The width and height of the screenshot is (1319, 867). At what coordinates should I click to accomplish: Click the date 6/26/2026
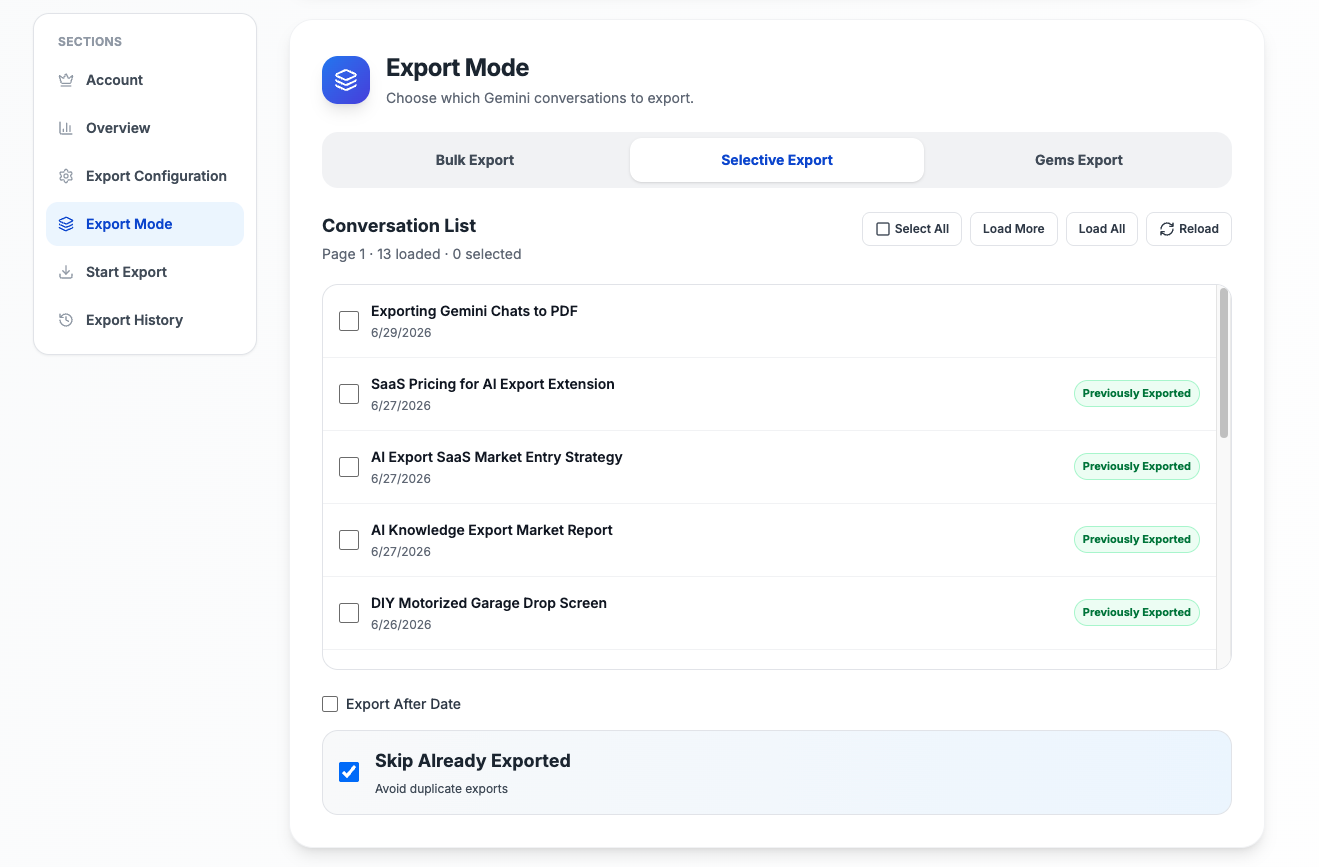coord(401,625)
